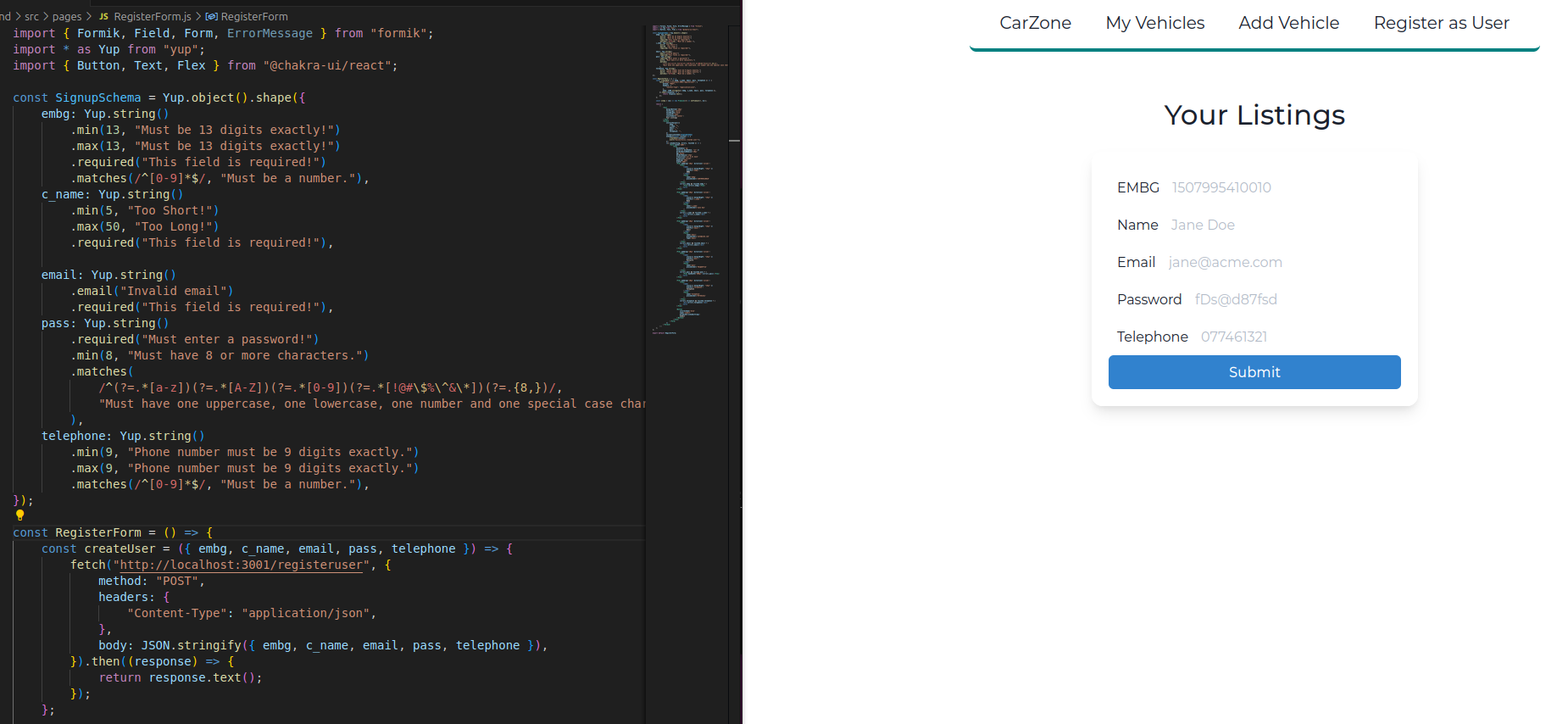Open the My Vehicles nav tab

click(1154, 23)
